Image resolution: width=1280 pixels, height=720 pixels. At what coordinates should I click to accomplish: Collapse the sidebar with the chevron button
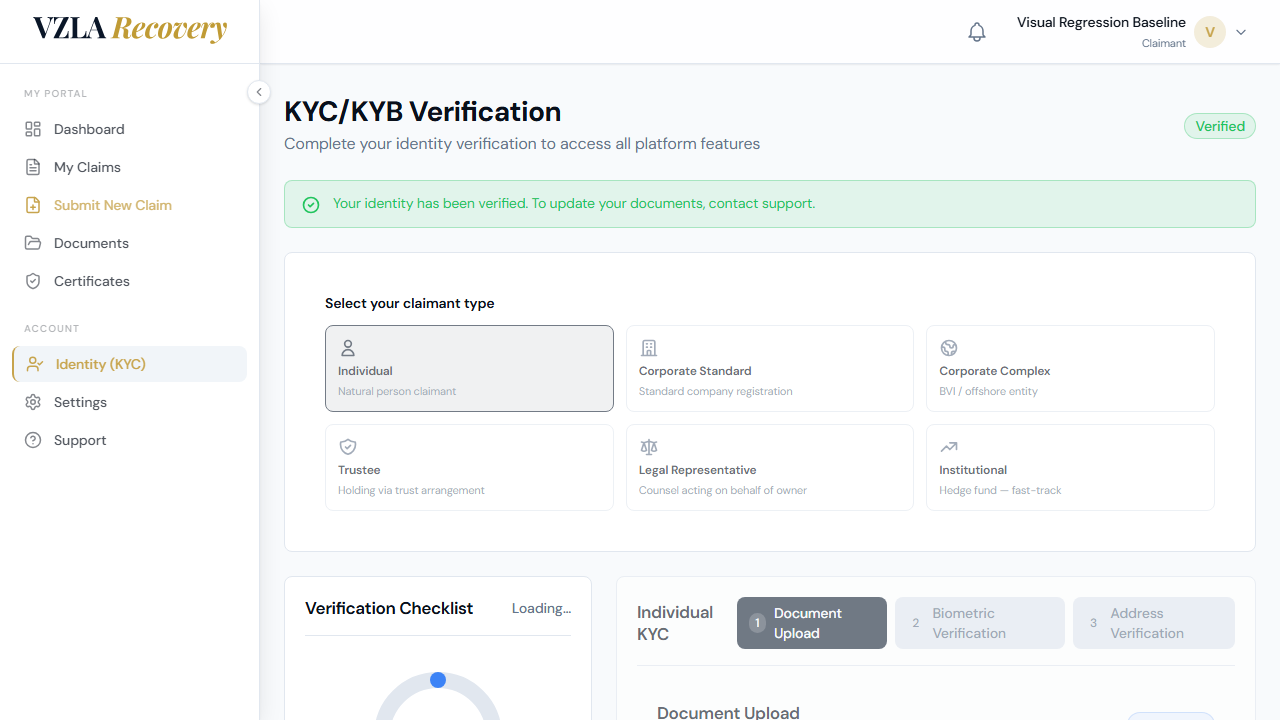(x=259, y=92)
